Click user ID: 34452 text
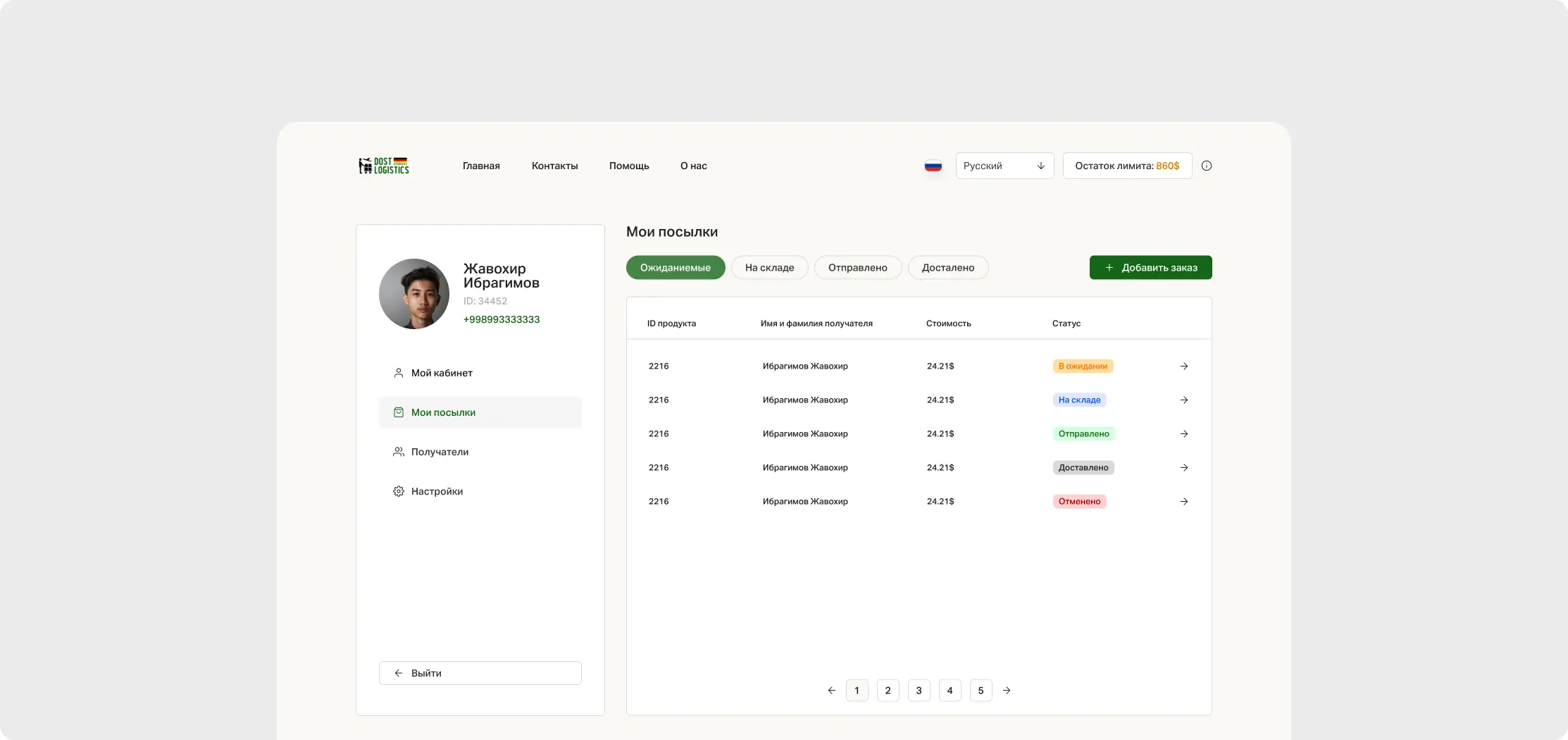The height and width of the screenshot is (740, 1568). (x=485, y=301)
